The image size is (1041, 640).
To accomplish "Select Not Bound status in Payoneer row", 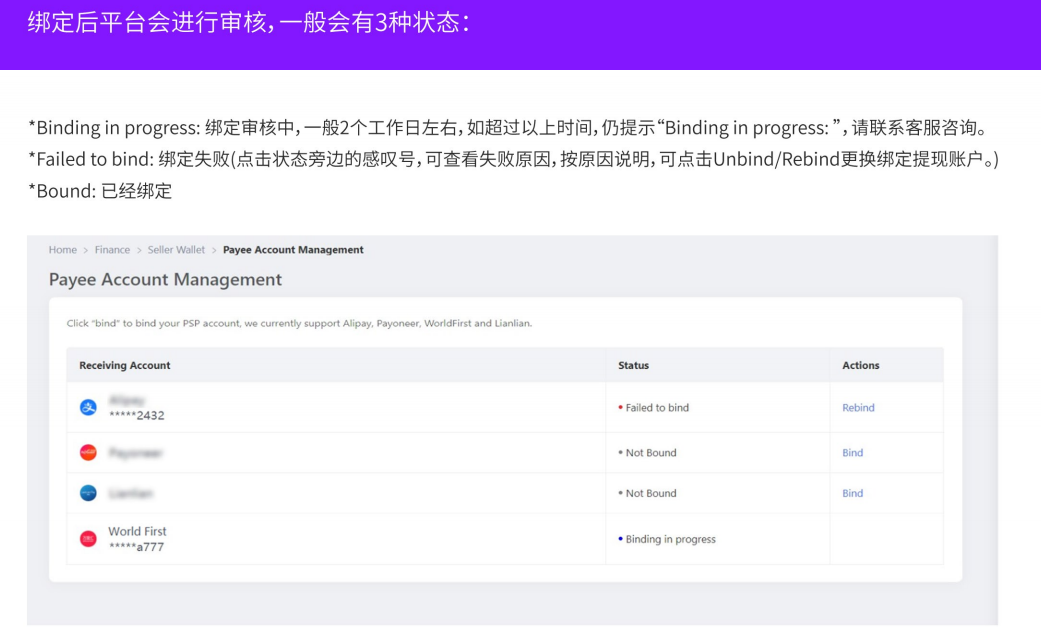I will coord(651,453).
